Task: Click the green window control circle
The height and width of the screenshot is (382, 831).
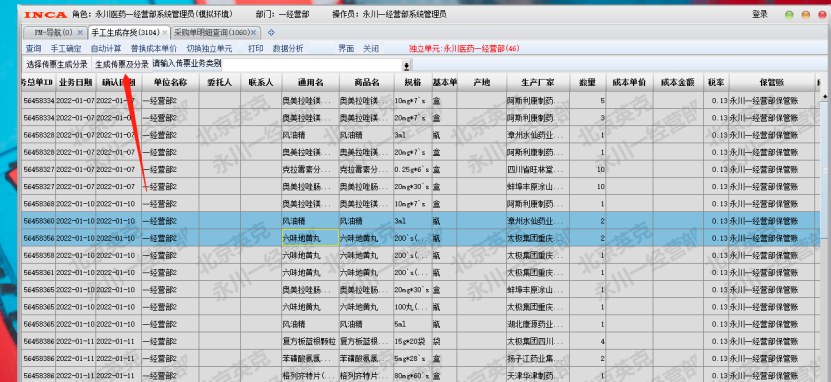Action: (x=789, y=15)
